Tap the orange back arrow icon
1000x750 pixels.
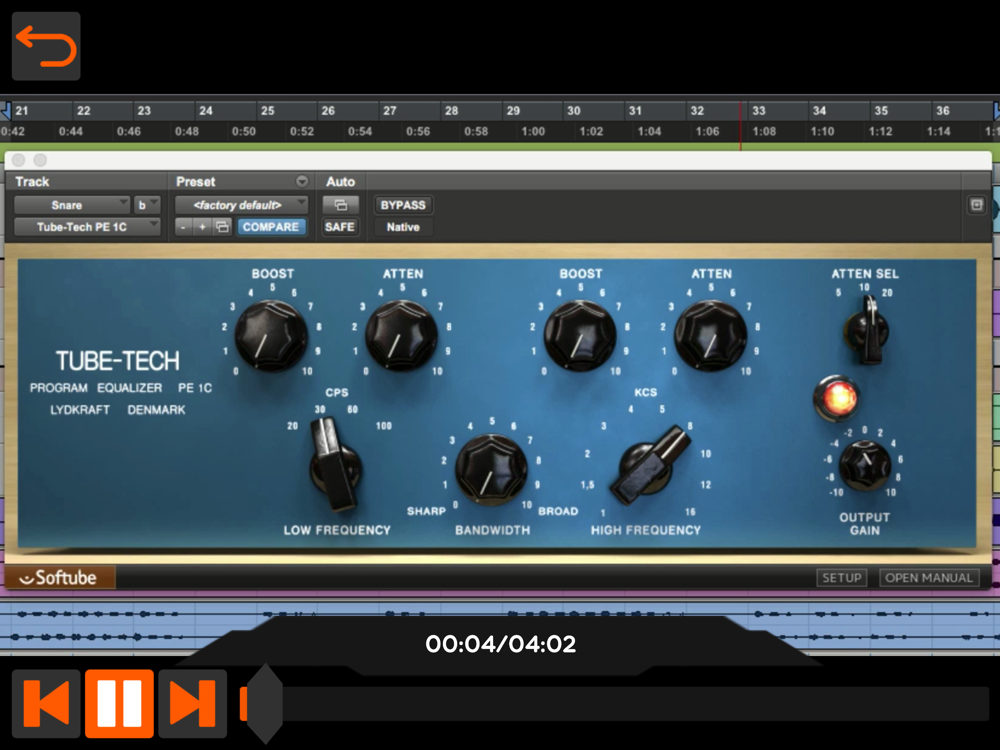pos(46,46)
